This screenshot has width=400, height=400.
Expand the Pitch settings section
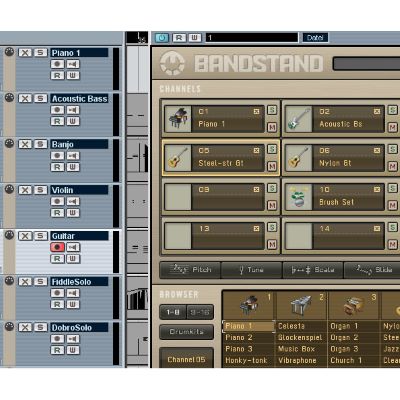pyautogui.click(x=190, y=270)
